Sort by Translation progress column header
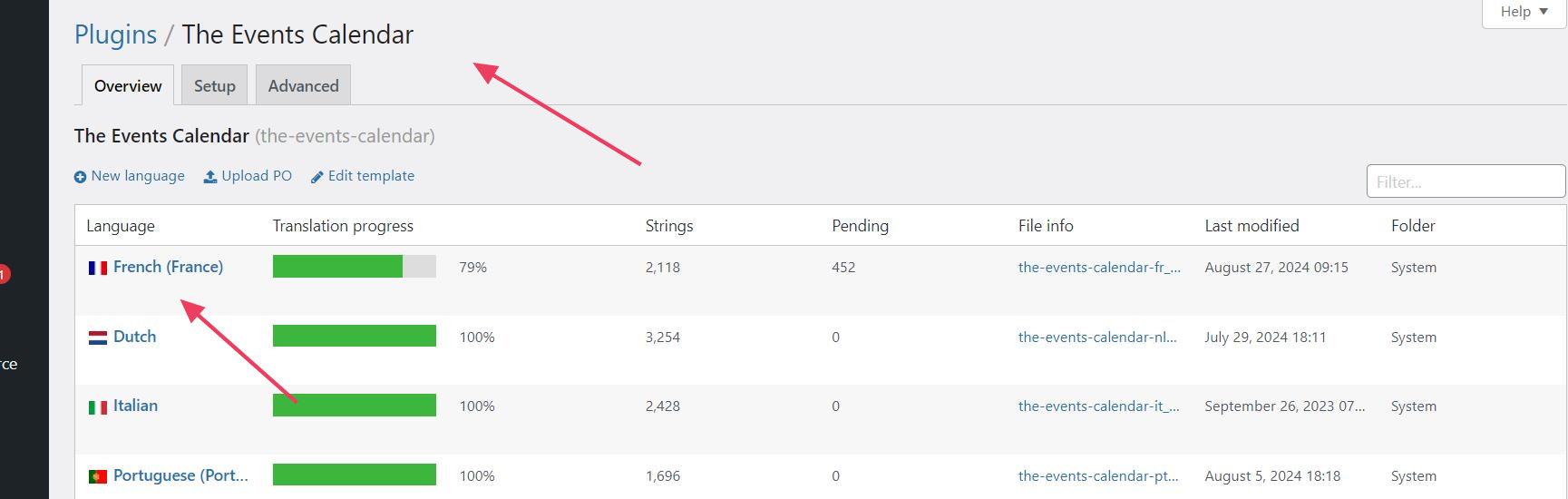Image resolution: width=1568 pixels, height=499 pixels. click(x=343, y=226)
